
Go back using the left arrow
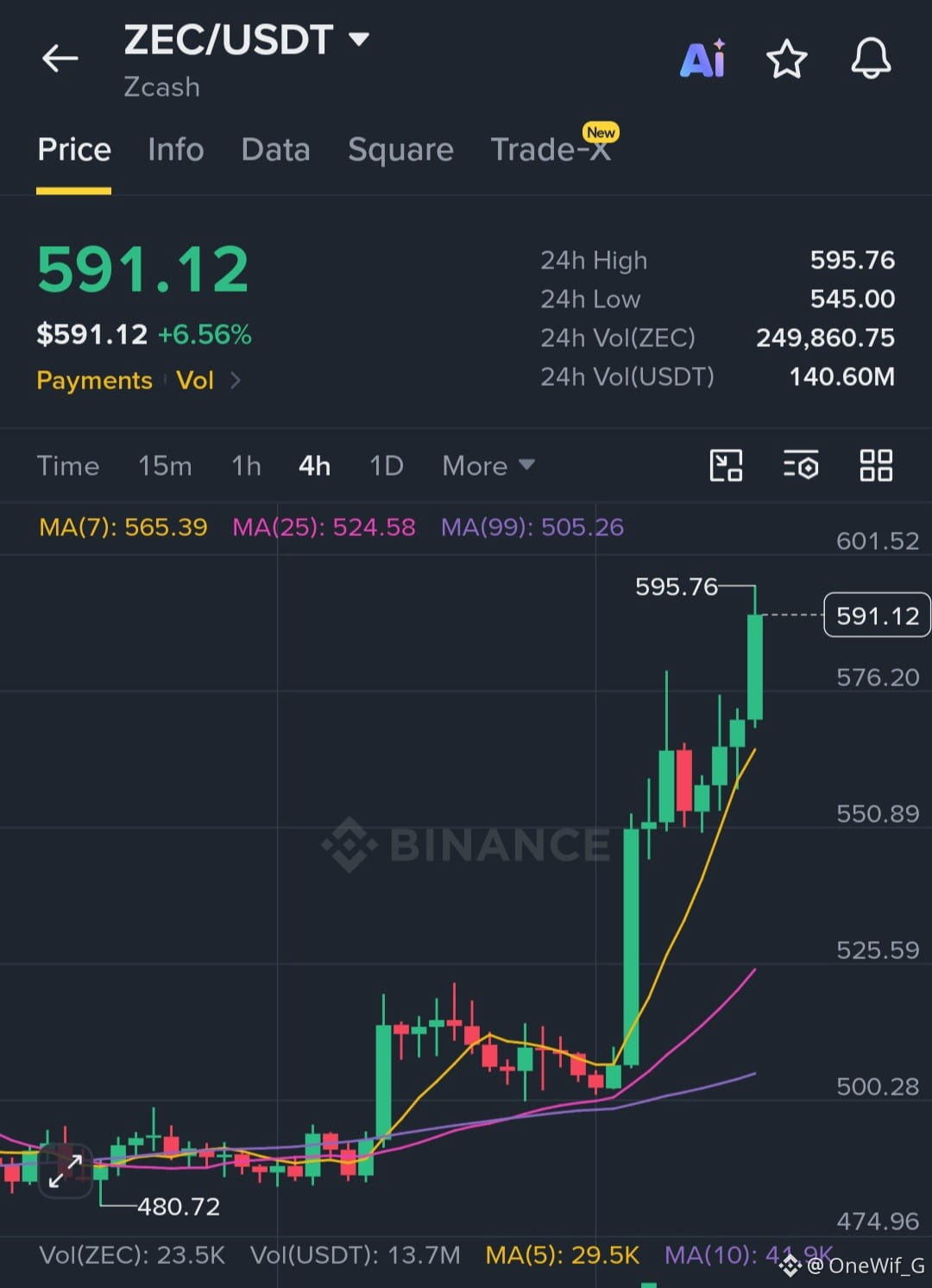click(x=60, y=59)
